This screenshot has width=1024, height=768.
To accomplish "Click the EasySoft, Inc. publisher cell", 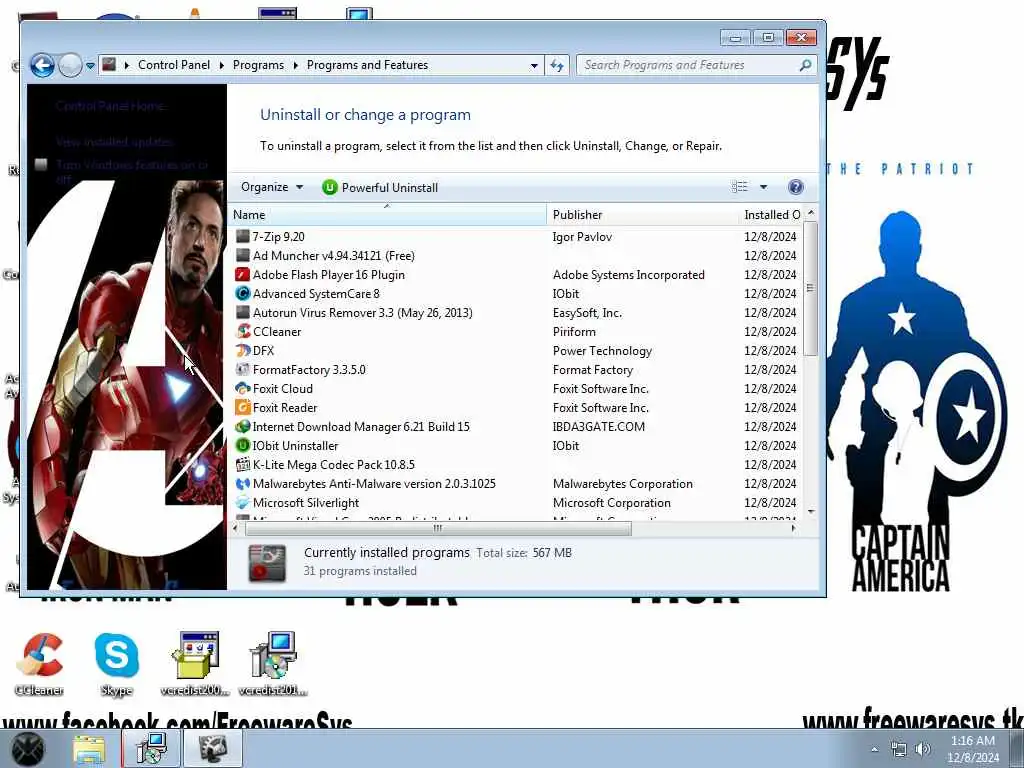I will click(587, 312).
